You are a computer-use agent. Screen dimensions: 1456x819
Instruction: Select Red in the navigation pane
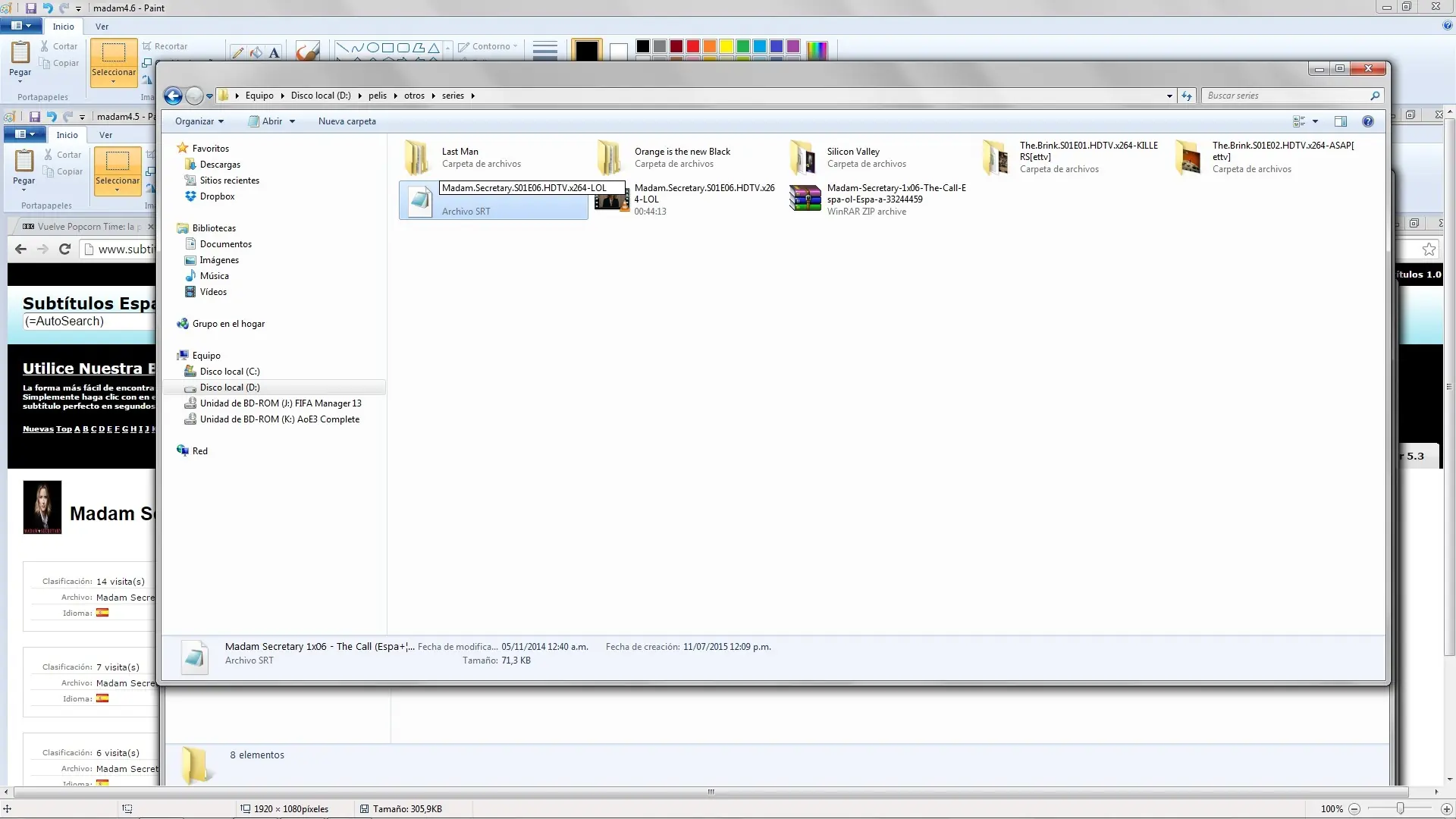tap(192, 451)
